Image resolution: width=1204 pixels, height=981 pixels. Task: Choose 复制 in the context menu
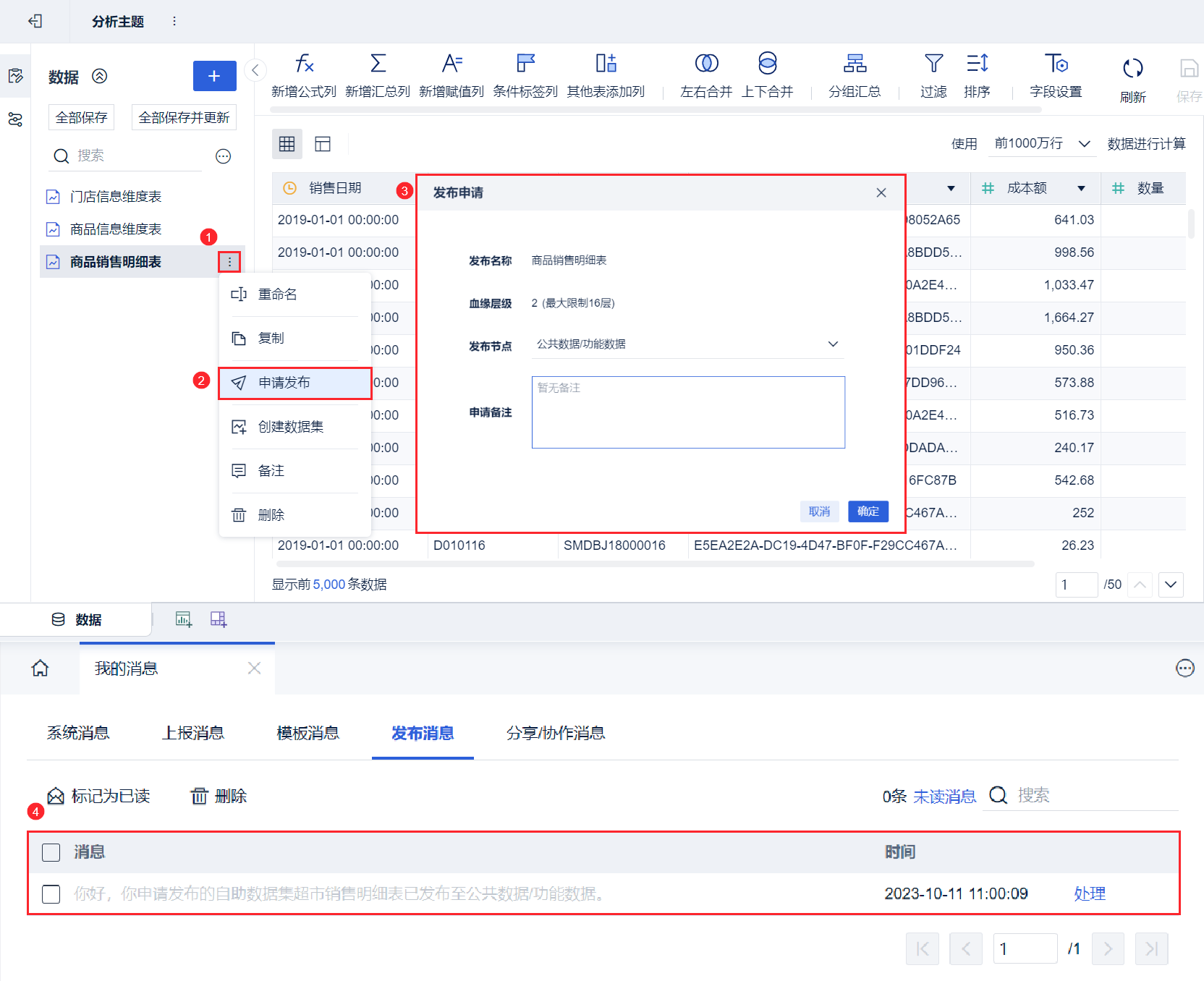coord(295,339)
